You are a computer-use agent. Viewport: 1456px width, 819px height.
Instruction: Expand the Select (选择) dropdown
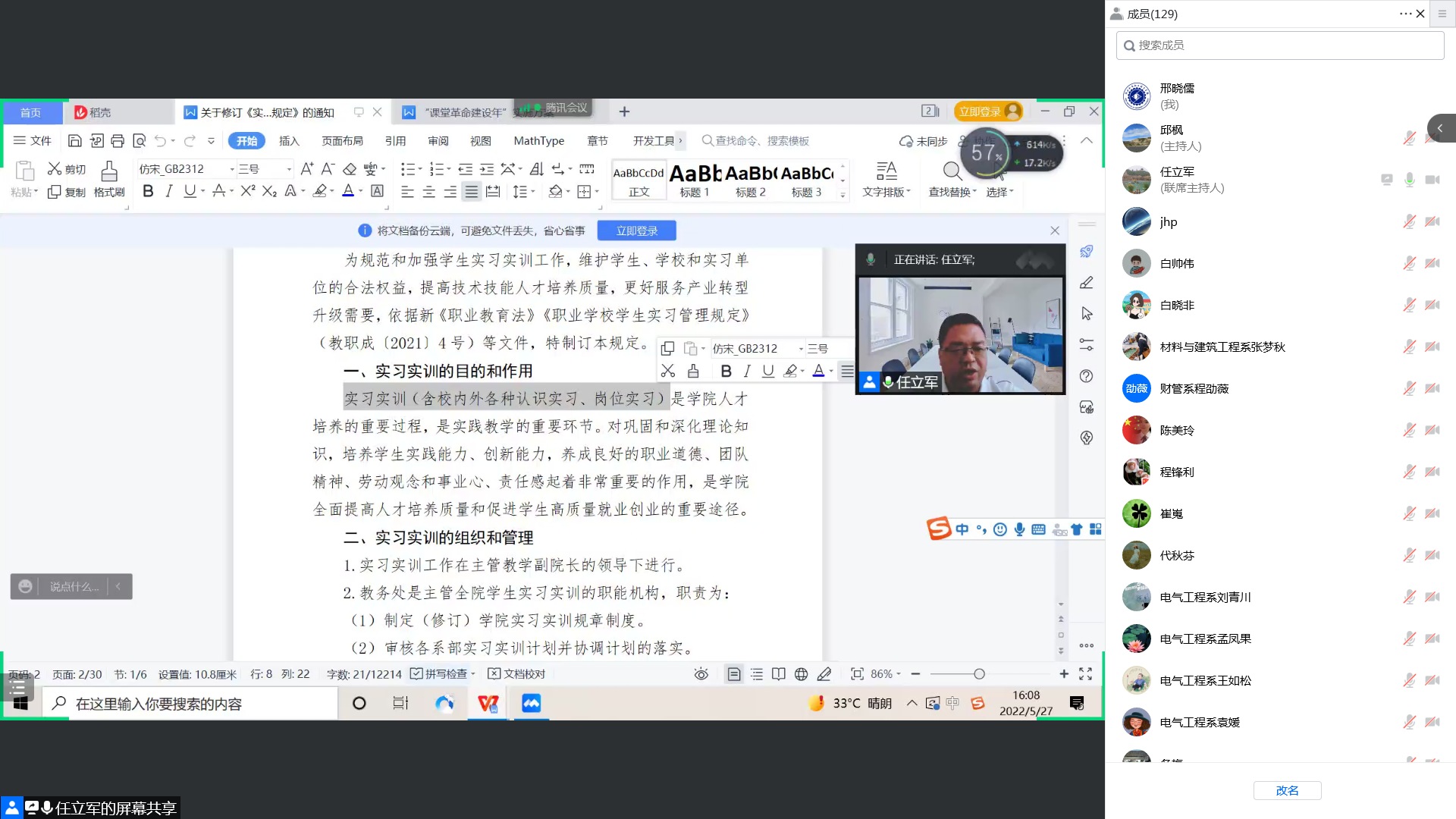click(999, 192)
